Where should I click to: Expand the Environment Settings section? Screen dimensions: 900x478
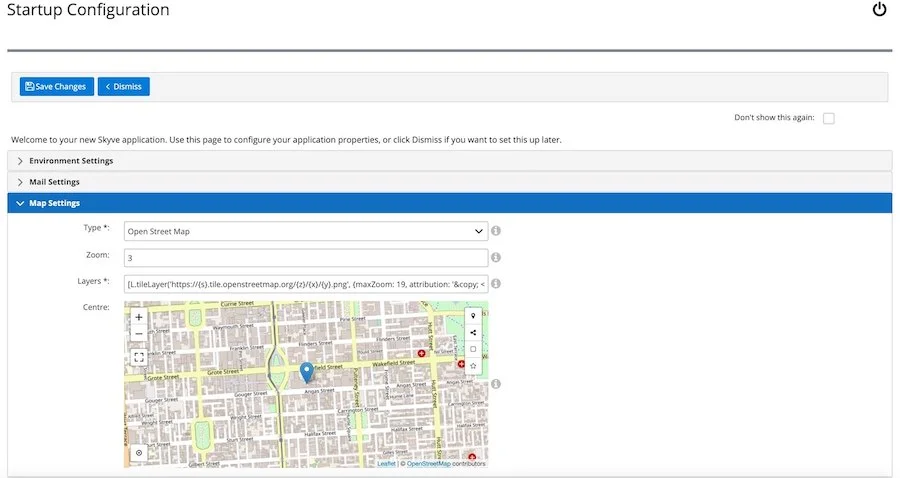[x=449, y=161]
